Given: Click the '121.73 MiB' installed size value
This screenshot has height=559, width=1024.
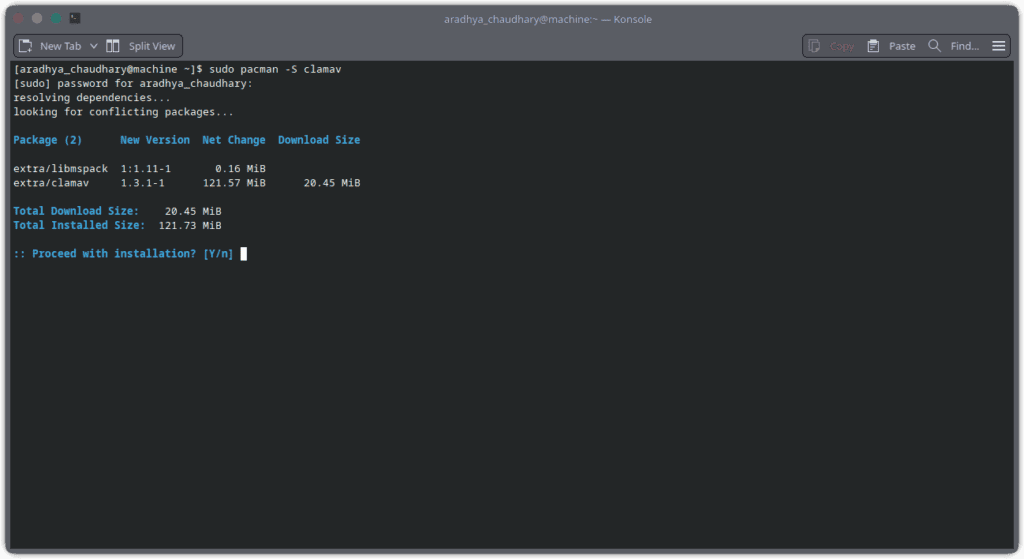Looking at the screenshot, I should (190, 226).
